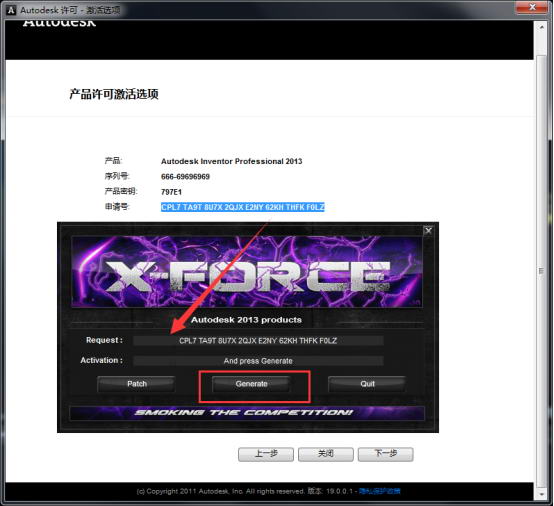The image size is (554, 506).
Task: Click the Request code field in X-Force
Action: pyautogui.click(x=258, y=341)
